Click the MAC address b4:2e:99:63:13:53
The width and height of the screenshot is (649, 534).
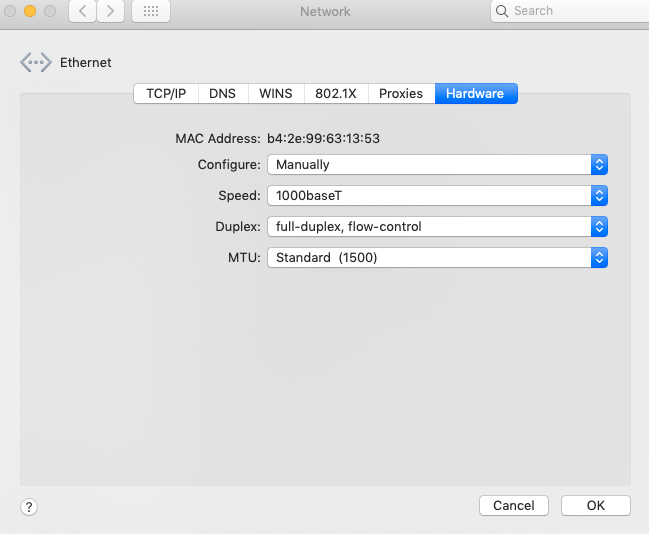tap(323, 139)
